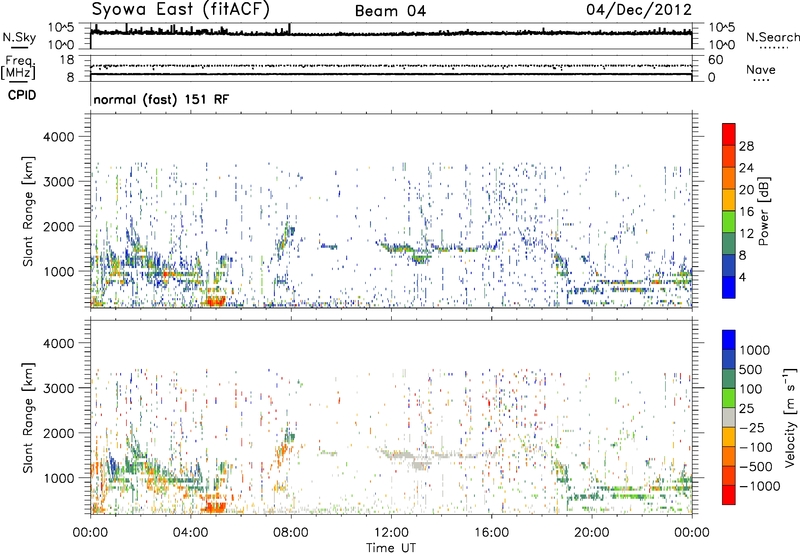Viewport: 800px width, 554px height.
Task: Click the "500" label on velocity colorbar
Action: tap(751, 370)
